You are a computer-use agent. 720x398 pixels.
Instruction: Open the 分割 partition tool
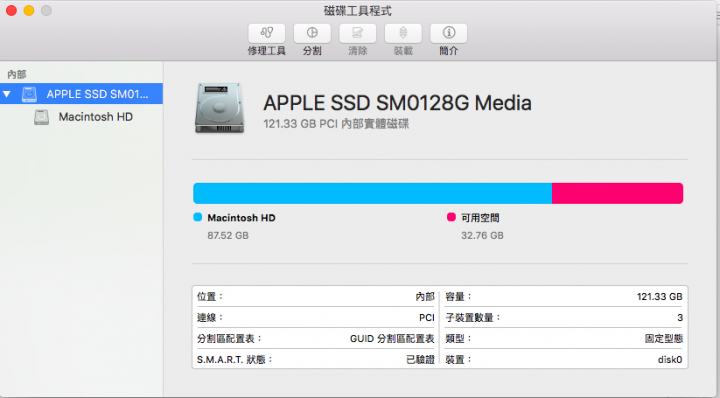click(312, 34)
